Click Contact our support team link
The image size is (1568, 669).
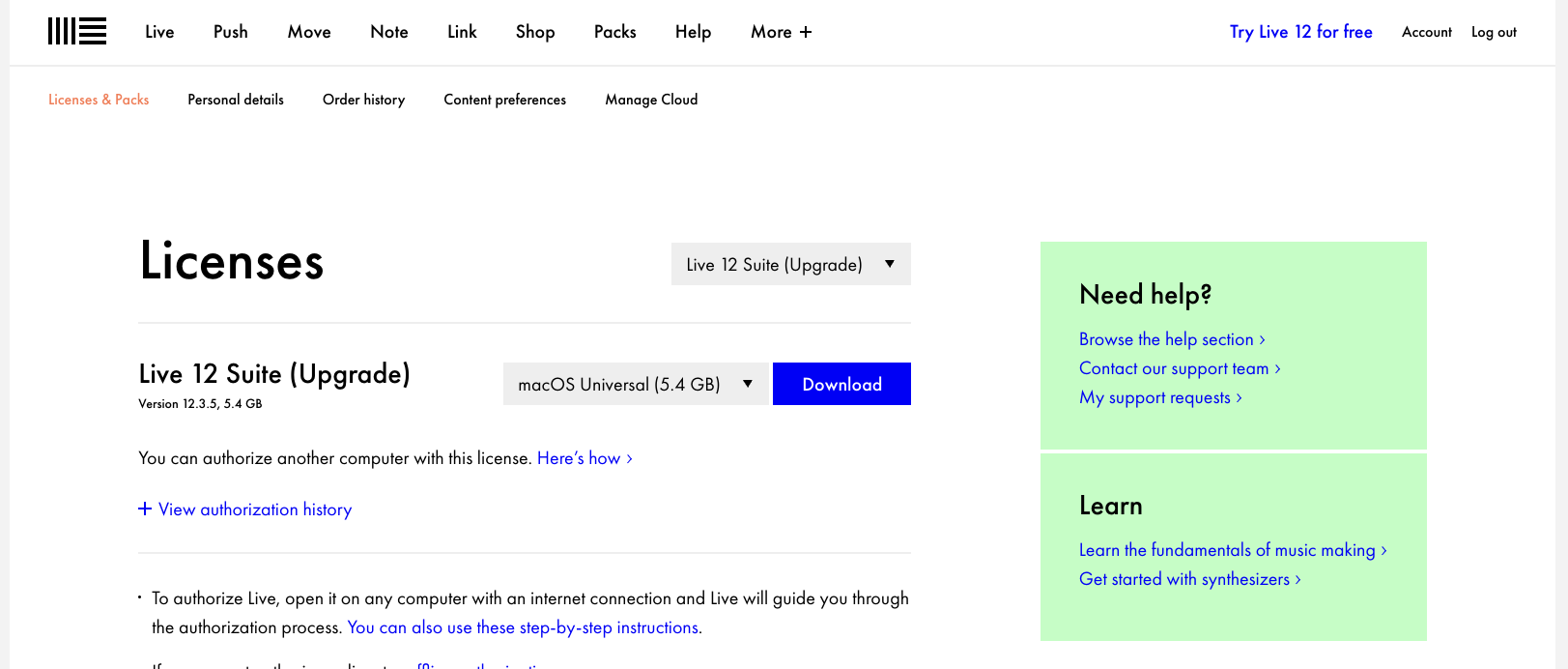pos(1179,368)
